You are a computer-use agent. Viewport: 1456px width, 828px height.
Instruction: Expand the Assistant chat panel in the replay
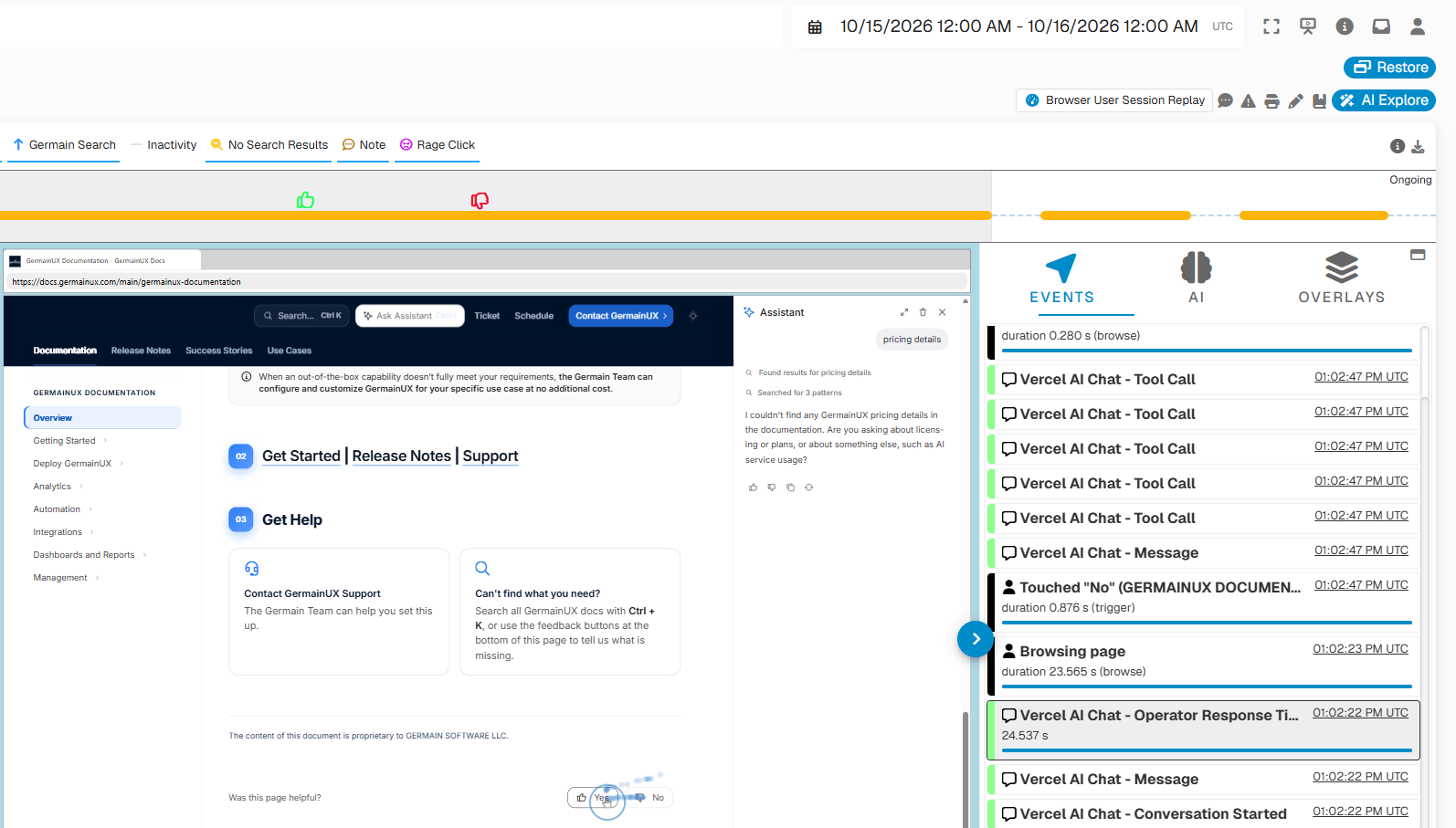pos(904,312)
